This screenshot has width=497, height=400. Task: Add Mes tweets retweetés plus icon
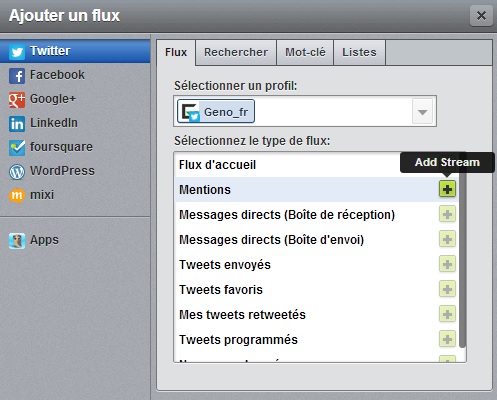point(447,314)
